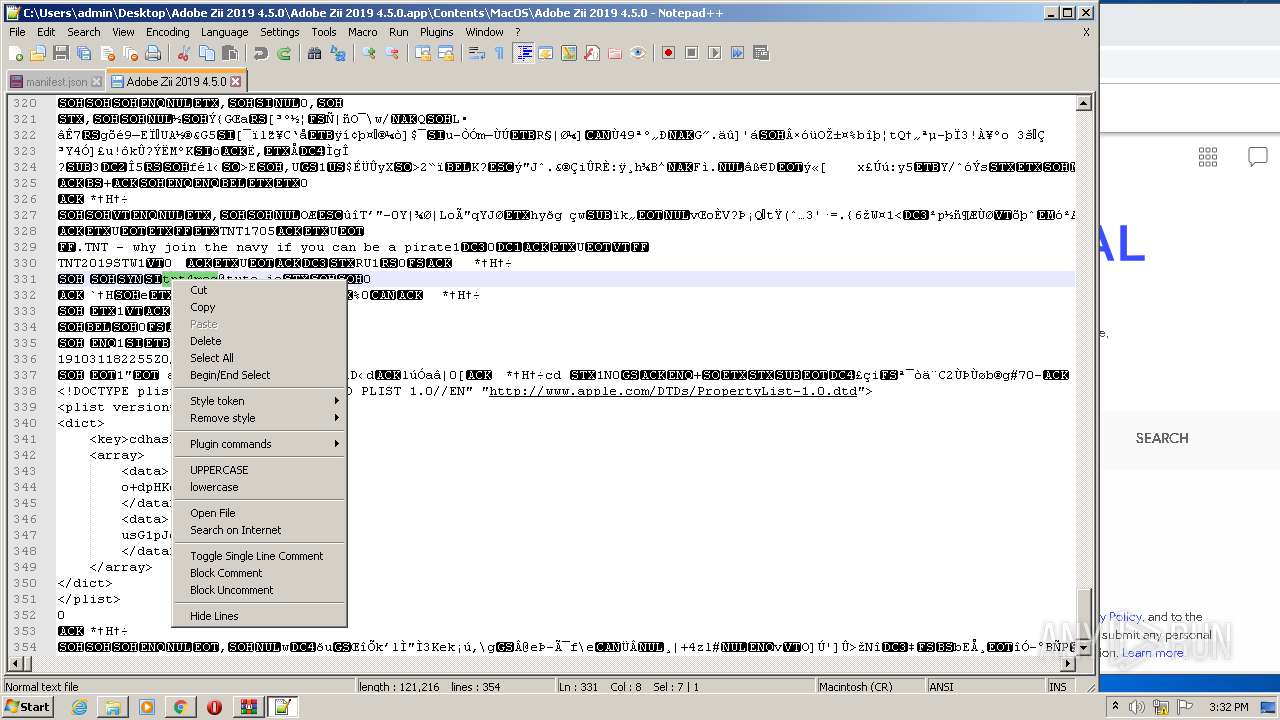Click the Replace toolbar icon
Screen dimensions: 1280x720
coord(338,53)
